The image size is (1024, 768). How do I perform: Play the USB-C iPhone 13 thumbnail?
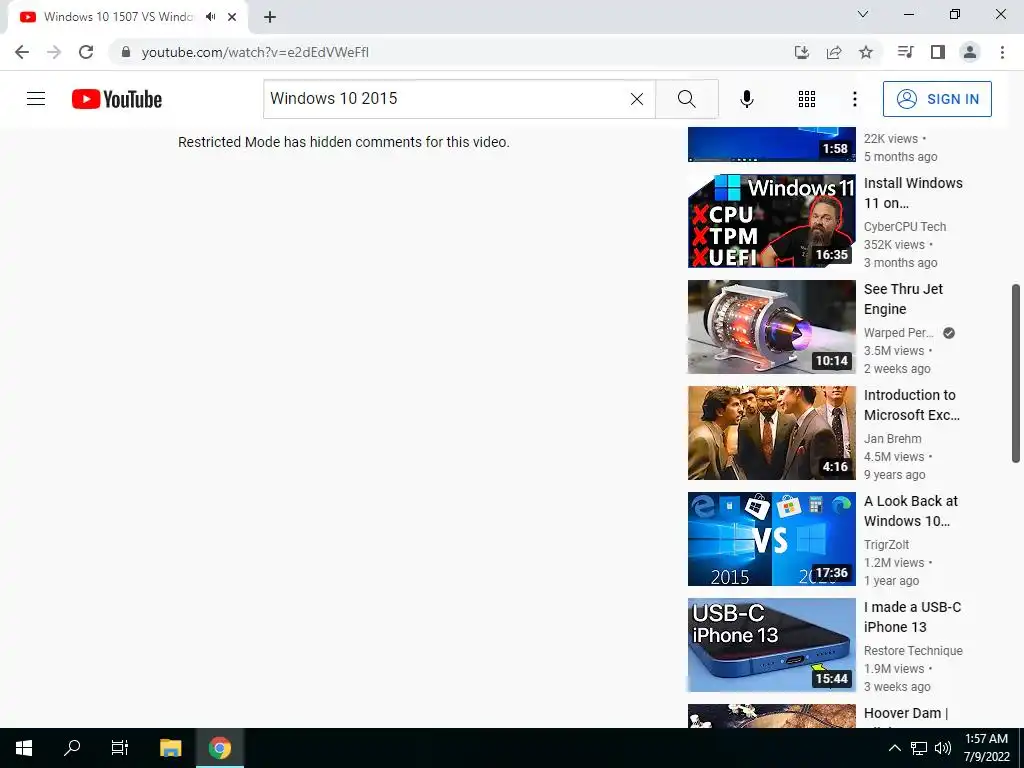coord(771,645)
